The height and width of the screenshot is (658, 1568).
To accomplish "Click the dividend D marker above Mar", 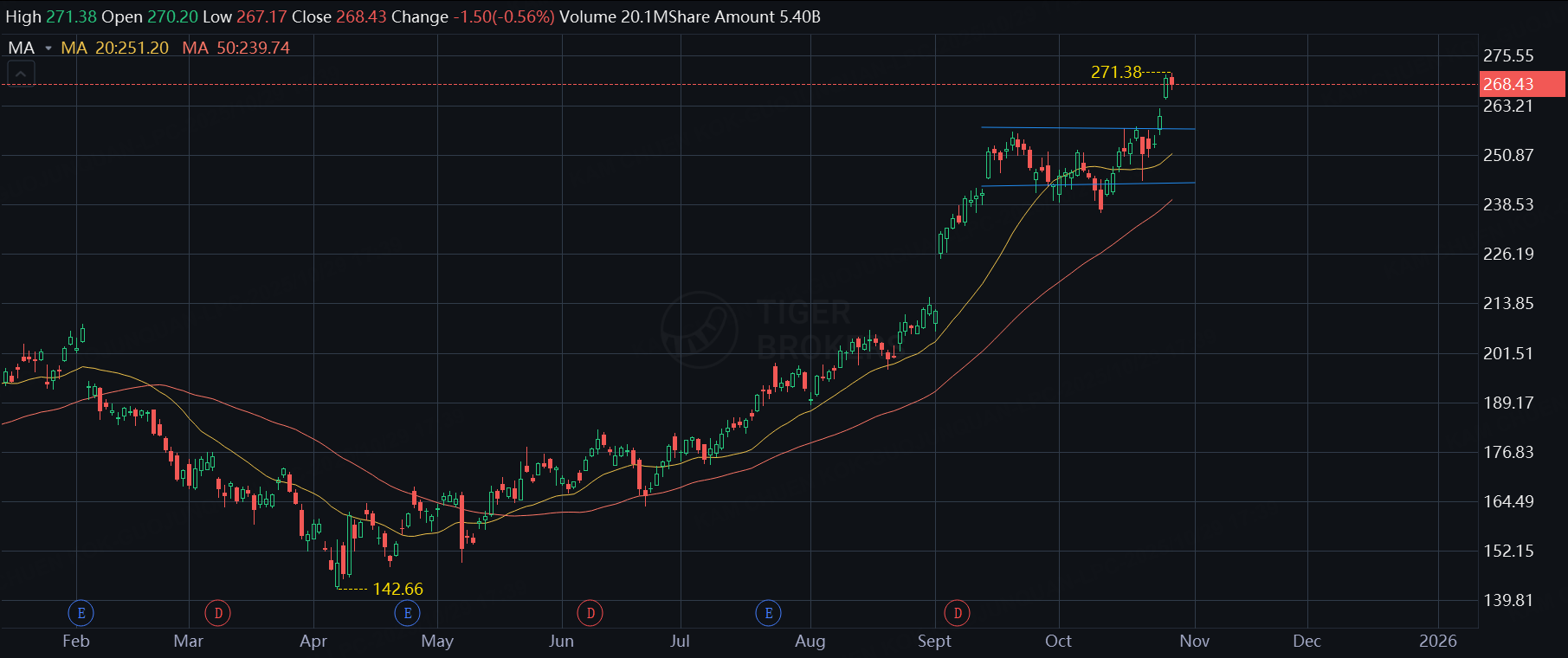I will 218,614.
